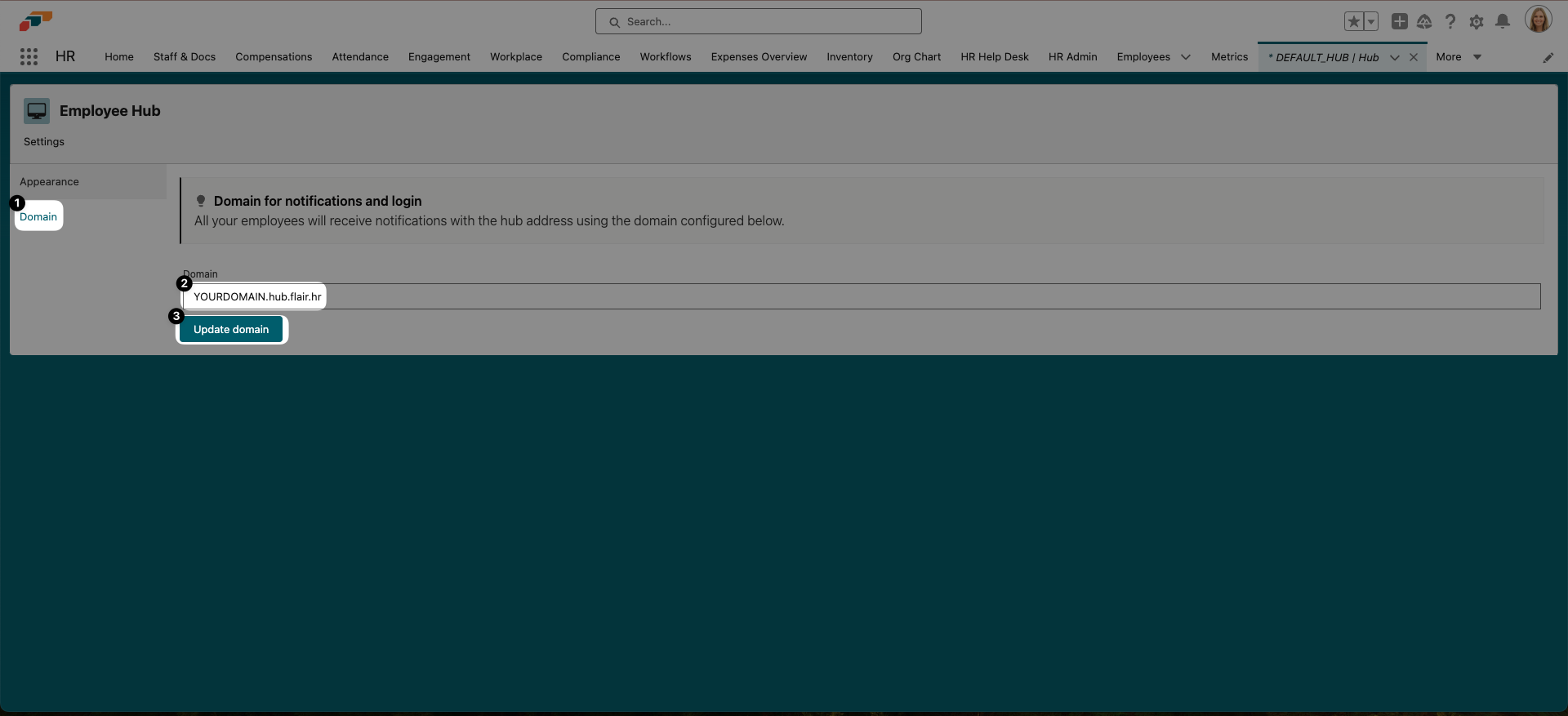The image size is (1568, 716).
Task: Open the Trailhead guidance icon
Action: 1424,22
